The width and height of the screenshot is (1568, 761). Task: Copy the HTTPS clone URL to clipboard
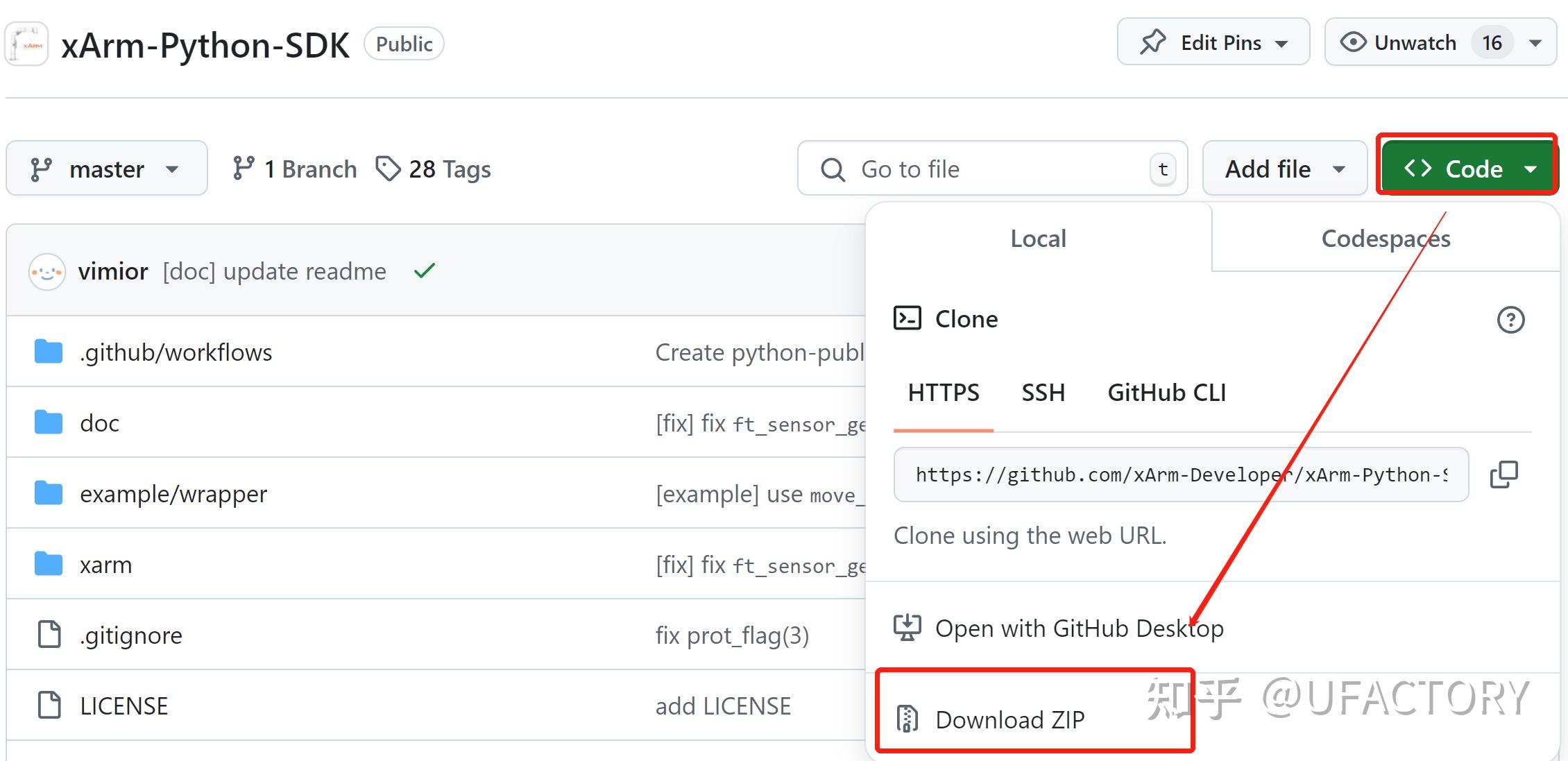pos(1503,474)
